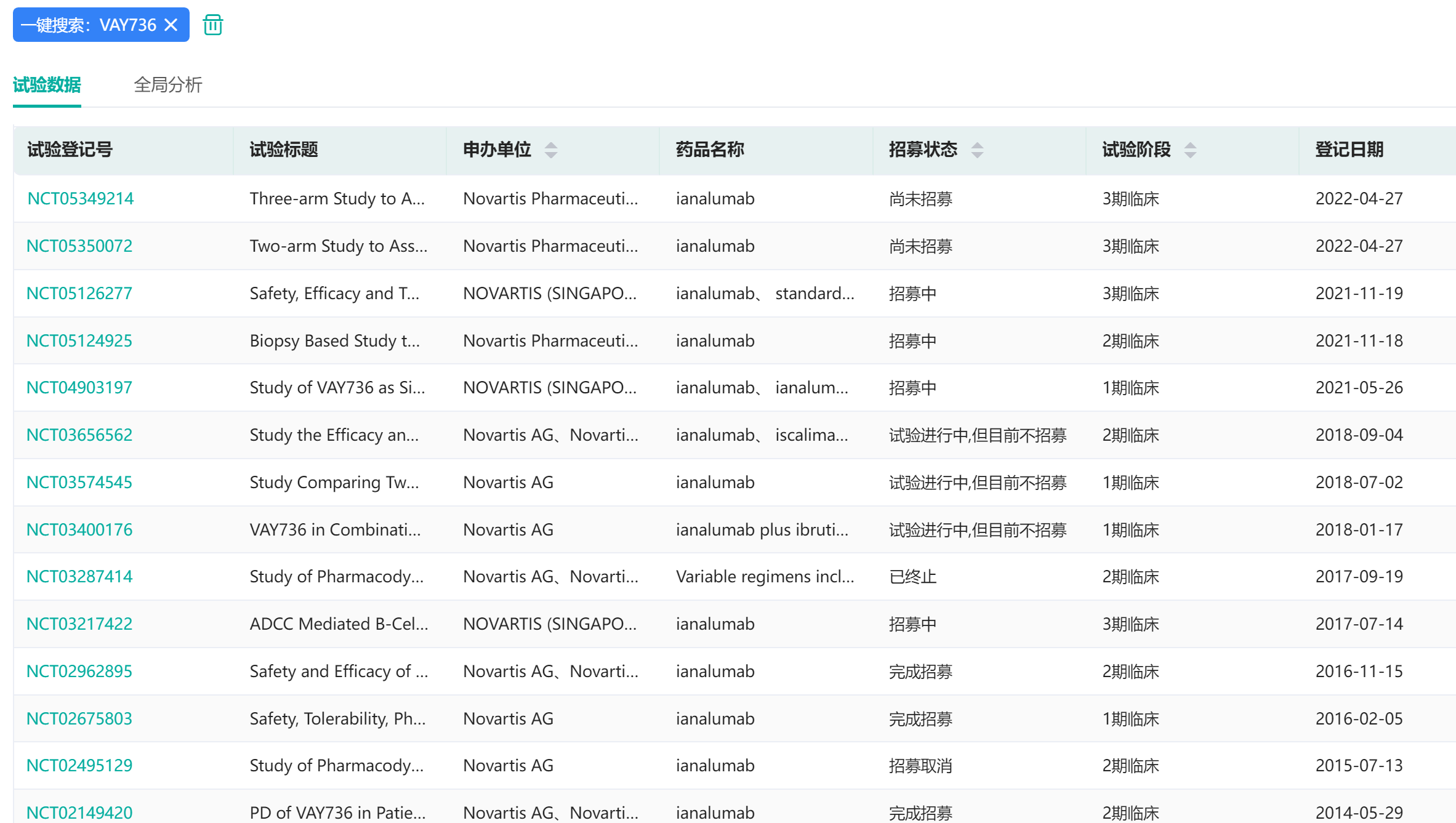The width and height of the screenshot is (1456, 823).
Task: Open trial NCT03217422 link
Action: click(79, 624)
